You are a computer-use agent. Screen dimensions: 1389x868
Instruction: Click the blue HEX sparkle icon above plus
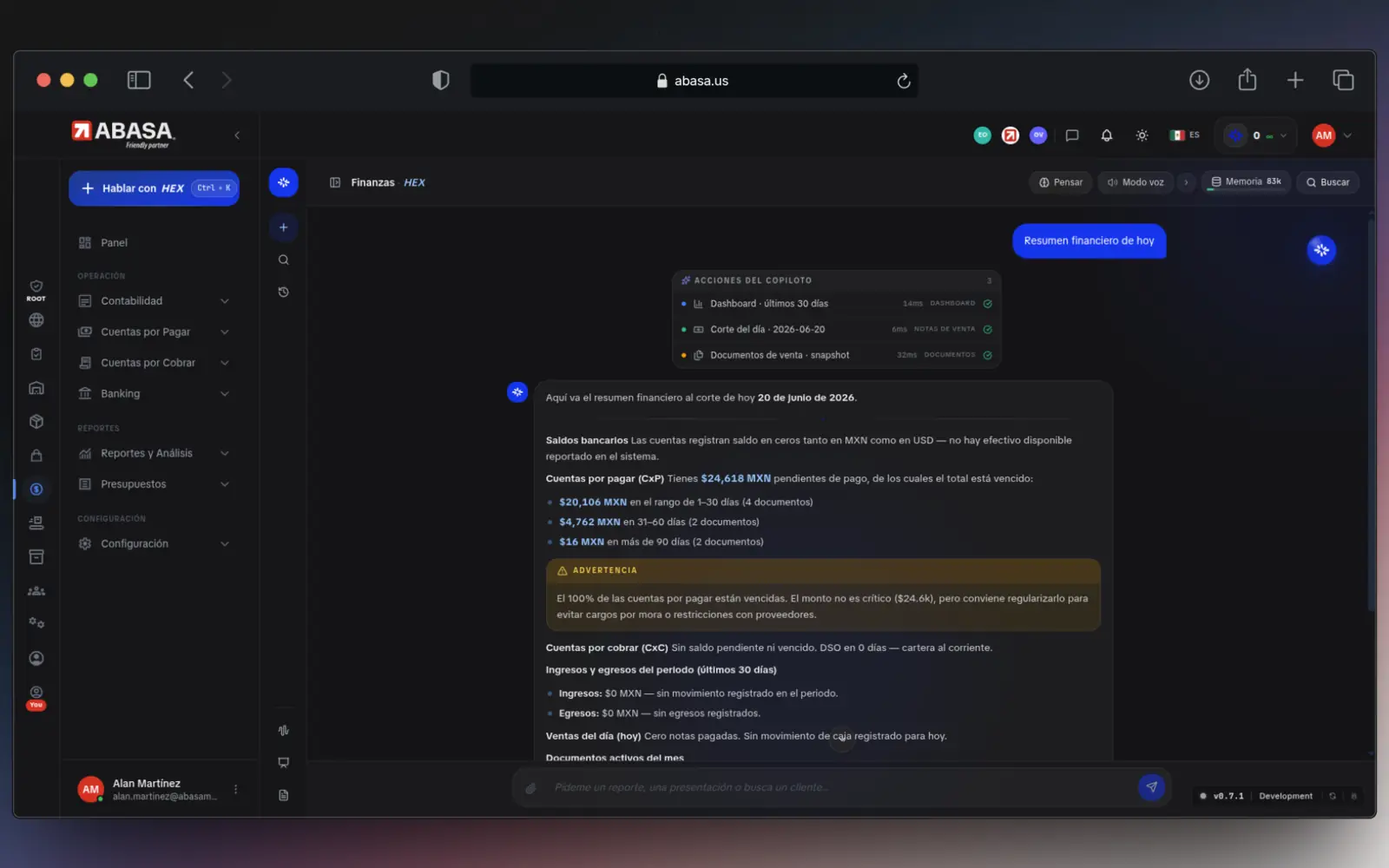(x=283, y=182)
